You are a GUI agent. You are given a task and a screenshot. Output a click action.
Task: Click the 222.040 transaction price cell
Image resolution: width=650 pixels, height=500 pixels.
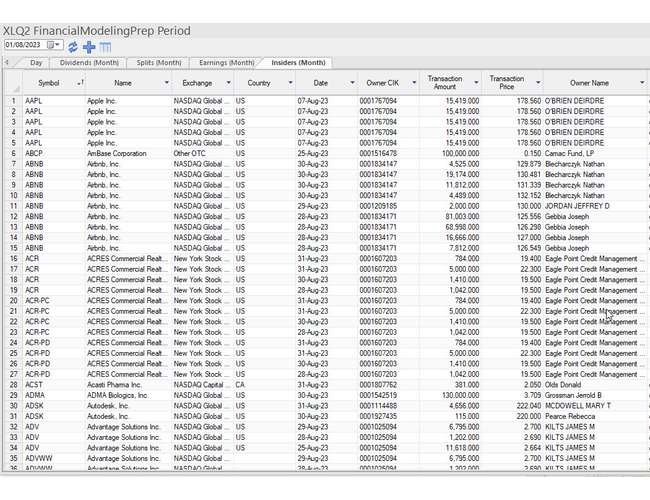(x=512, y=406)
